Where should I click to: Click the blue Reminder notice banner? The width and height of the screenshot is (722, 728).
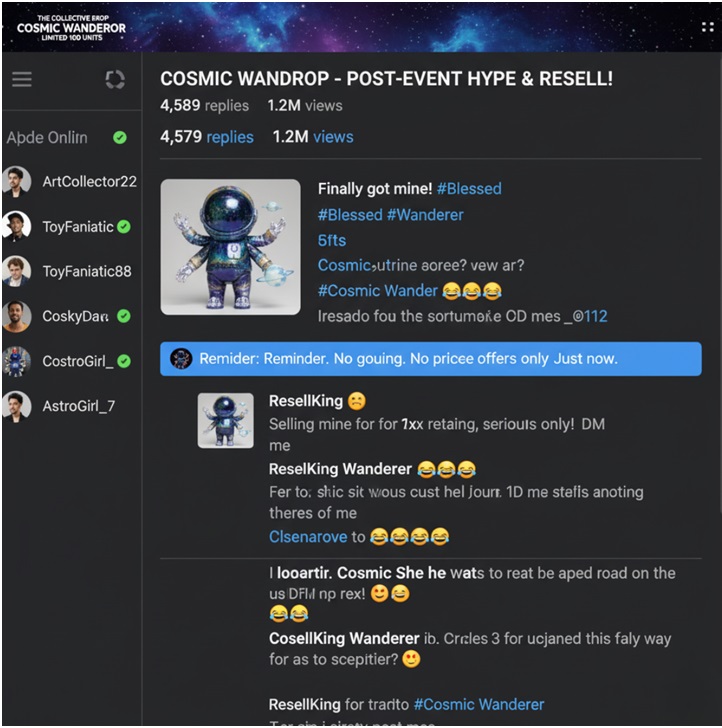pyautogui.click(x=431, y=359)
